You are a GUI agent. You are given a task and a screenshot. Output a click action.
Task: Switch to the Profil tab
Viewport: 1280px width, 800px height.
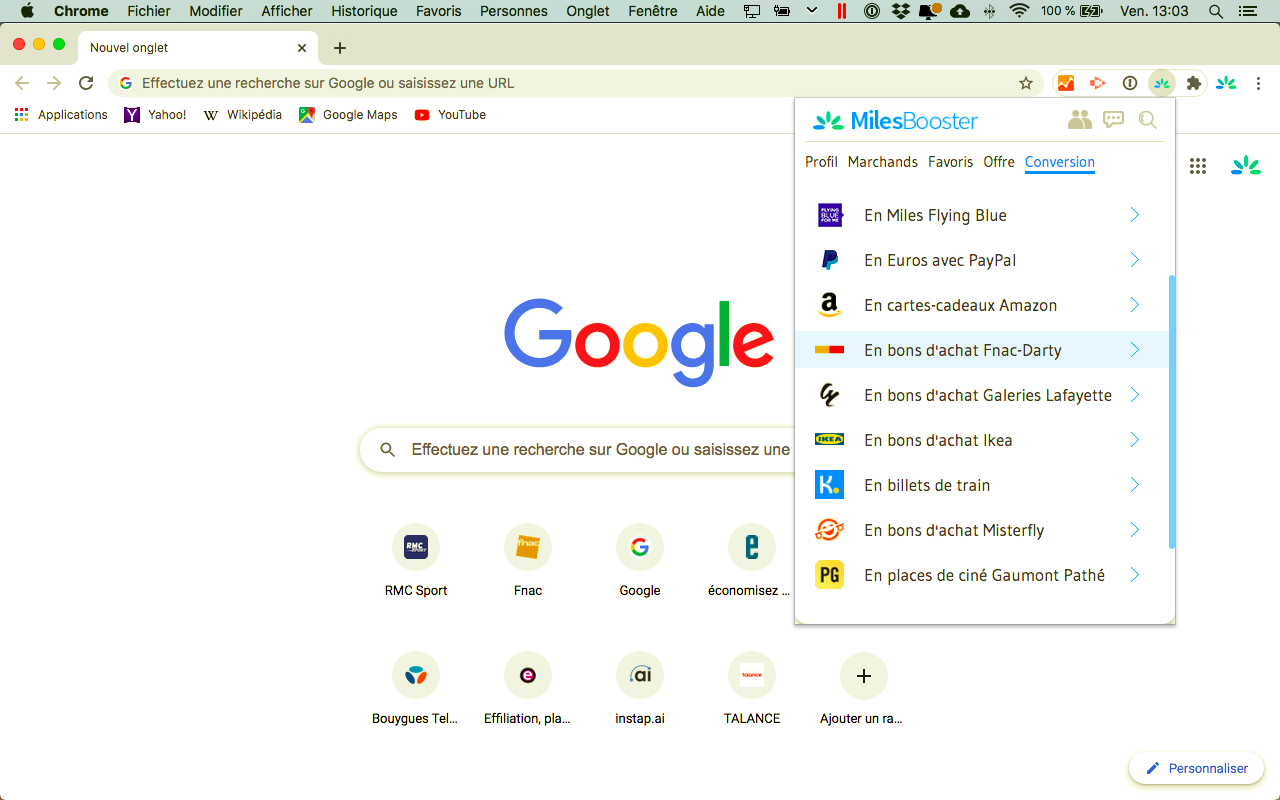(x=821, y=162)
